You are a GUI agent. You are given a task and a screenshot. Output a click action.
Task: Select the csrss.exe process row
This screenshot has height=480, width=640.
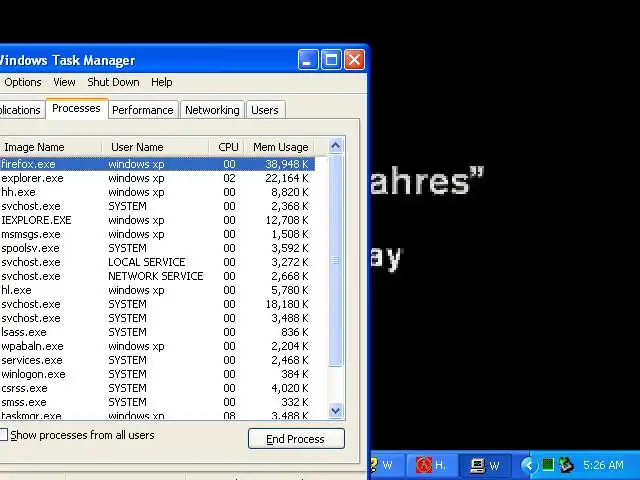click(x=157, y=388)
